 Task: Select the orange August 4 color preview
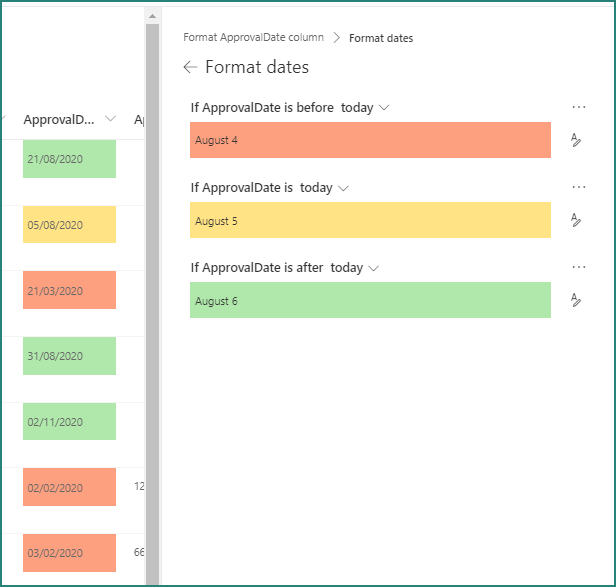coord(370,140)
